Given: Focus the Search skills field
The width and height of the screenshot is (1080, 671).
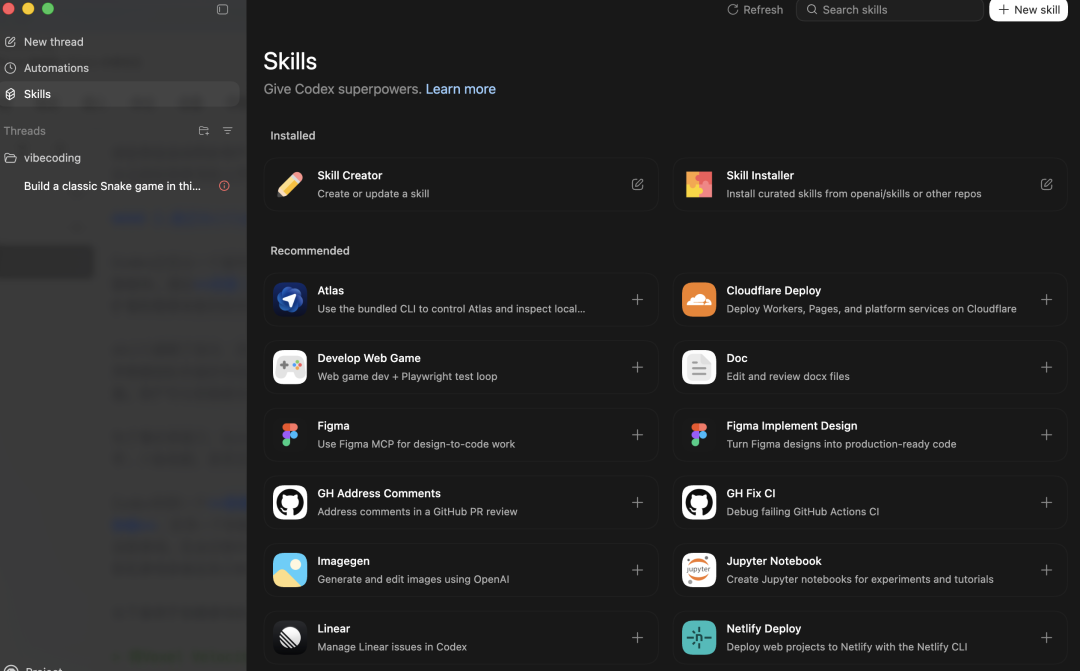Looking at the screenshot, I should (x=889, y=10).
